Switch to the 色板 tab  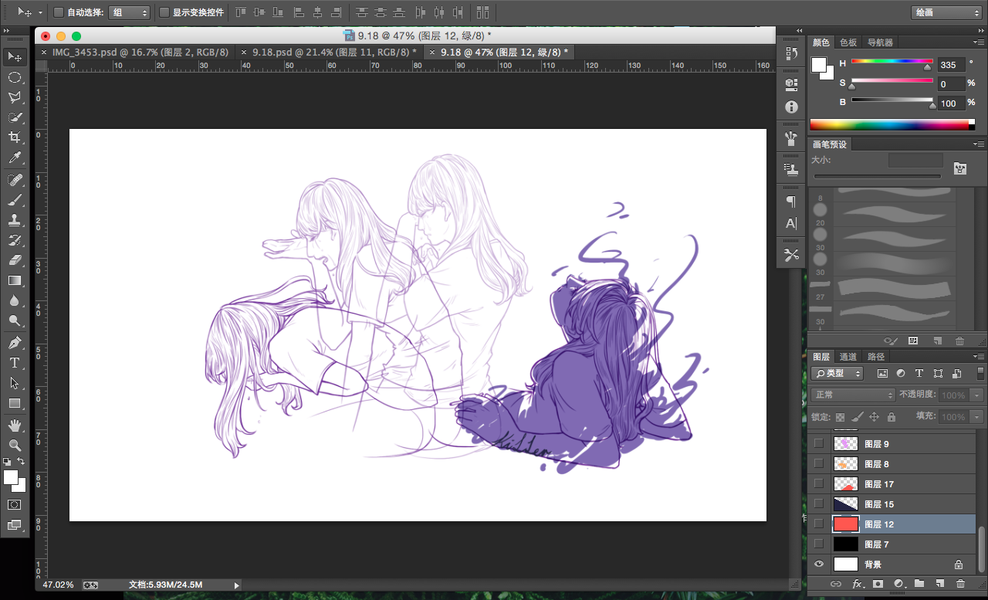[848, 42]
